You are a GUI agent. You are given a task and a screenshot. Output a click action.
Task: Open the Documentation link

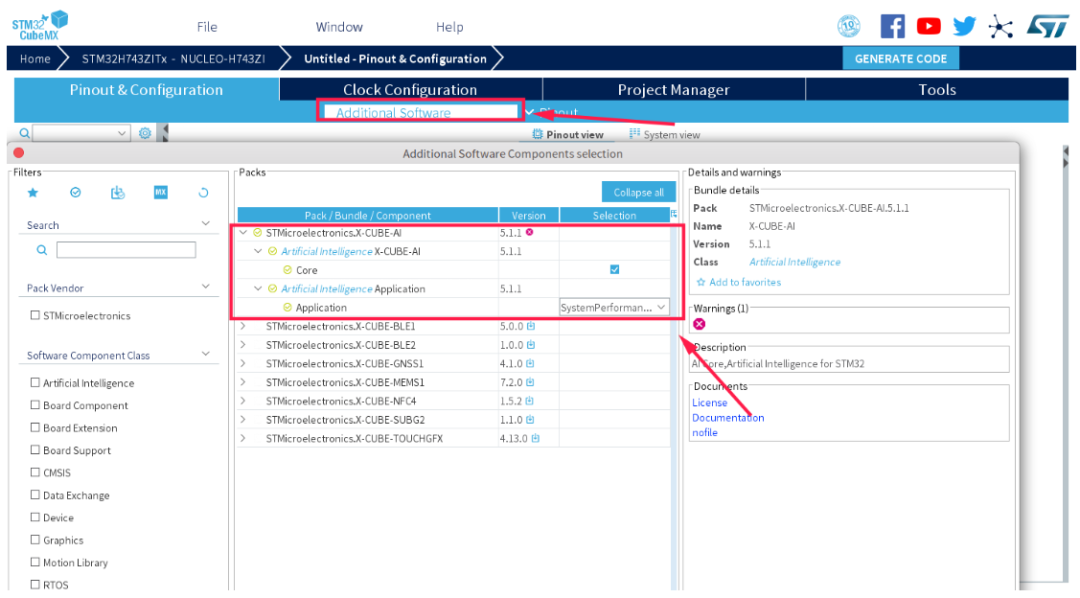coord(728,417)
